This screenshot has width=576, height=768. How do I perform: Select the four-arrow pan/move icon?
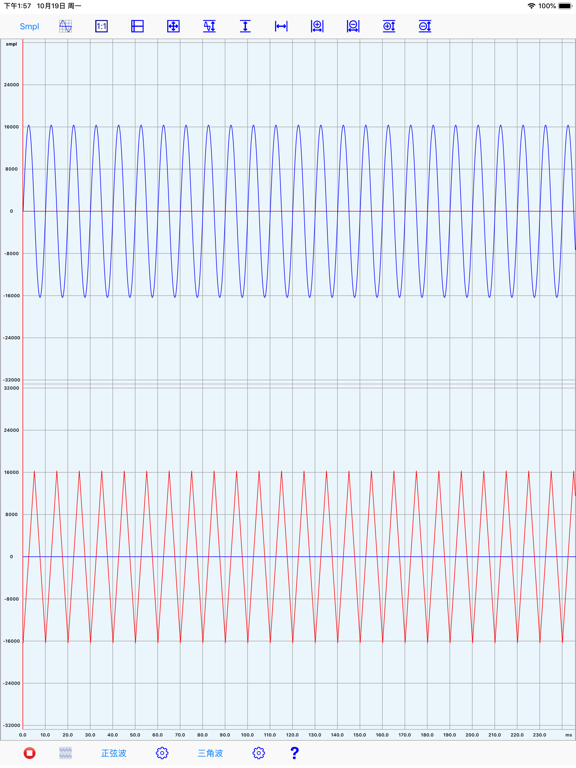point(173,26)
